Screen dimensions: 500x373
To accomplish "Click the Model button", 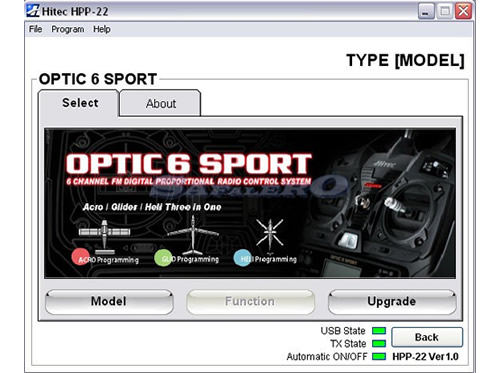I will click(109, 302).
